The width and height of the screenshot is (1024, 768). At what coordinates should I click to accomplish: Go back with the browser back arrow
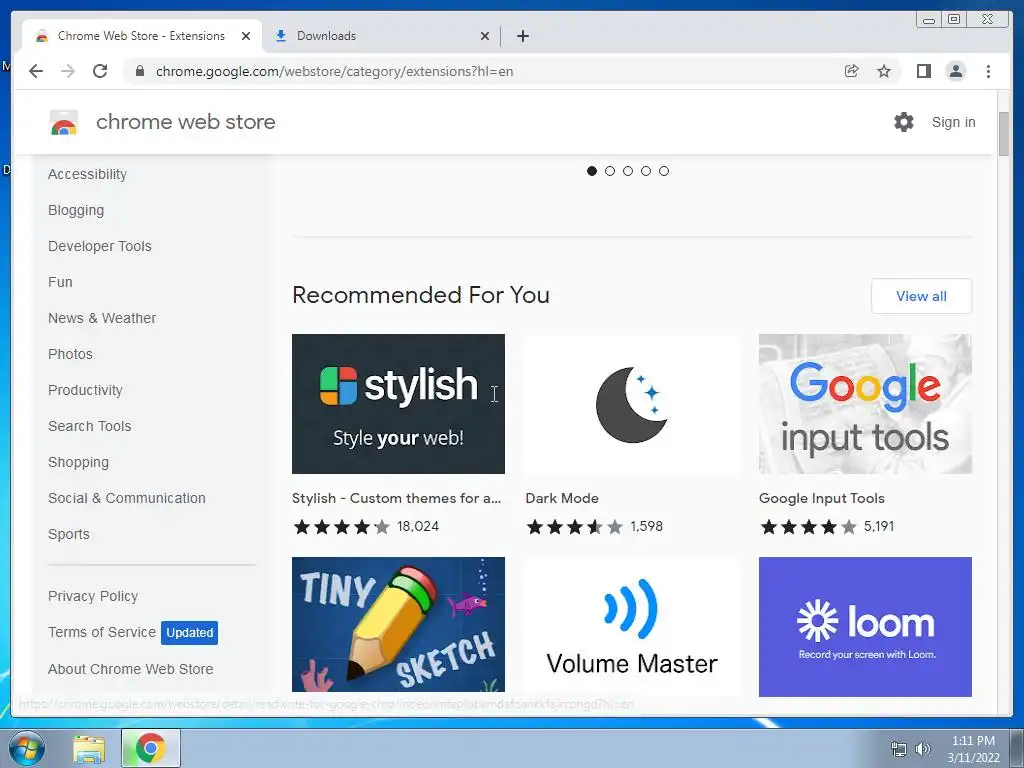click(36, 71)
